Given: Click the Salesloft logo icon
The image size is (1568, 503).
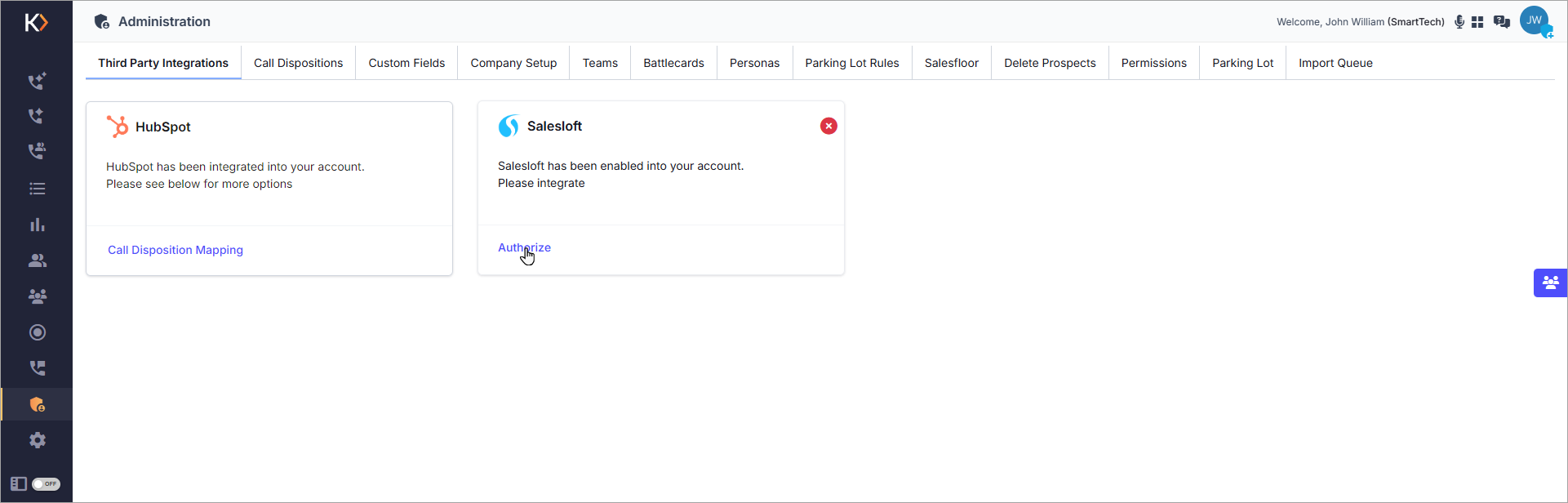Looking at the screenshot, I should [x=509, y=126].
